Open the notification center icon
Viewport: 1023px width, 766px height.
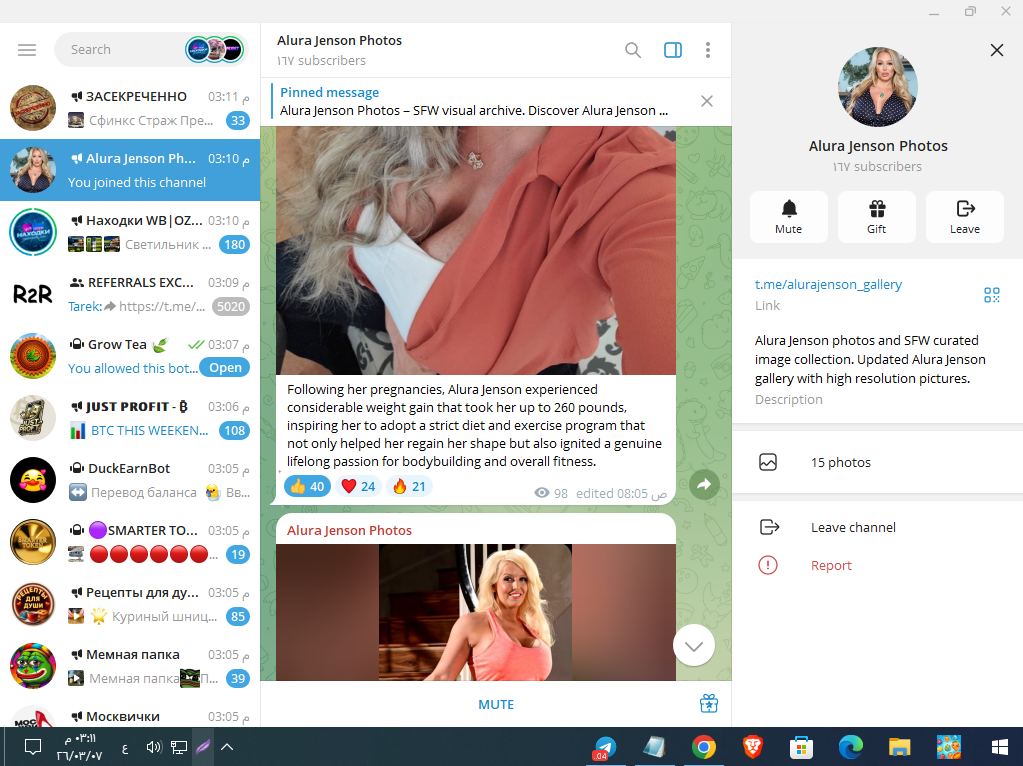coord(33,747)
